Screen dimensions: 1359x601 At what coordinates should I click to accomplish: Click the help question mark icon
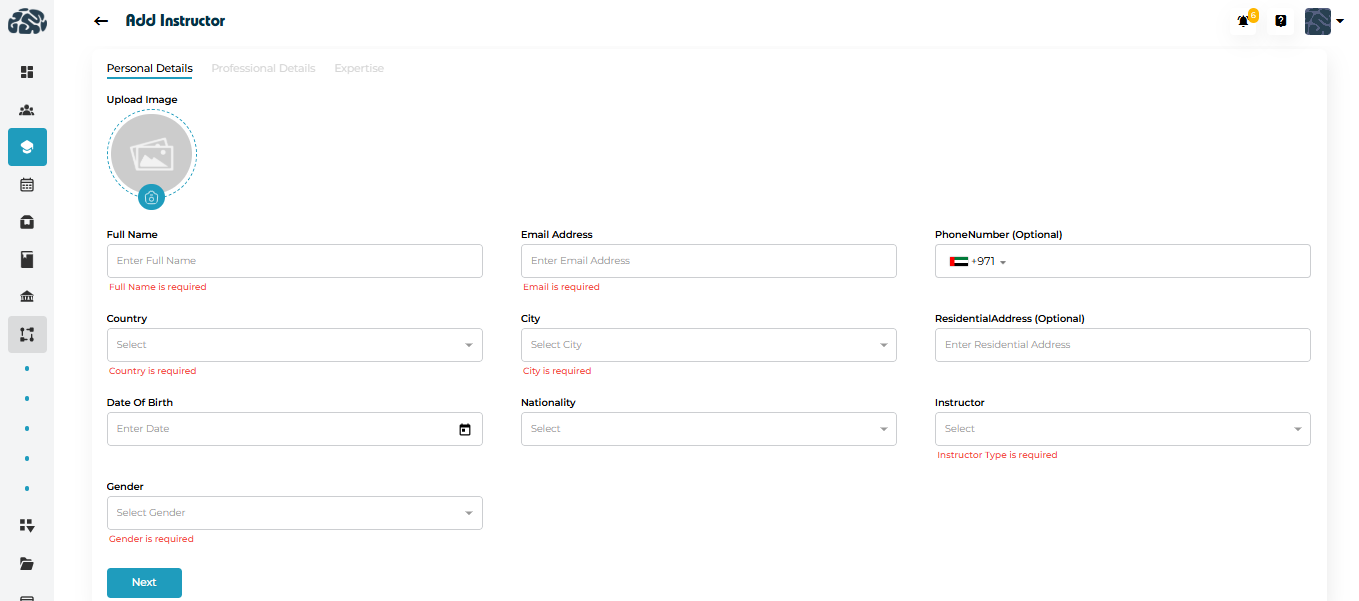pyautogui.click(x=1281, y=21)
